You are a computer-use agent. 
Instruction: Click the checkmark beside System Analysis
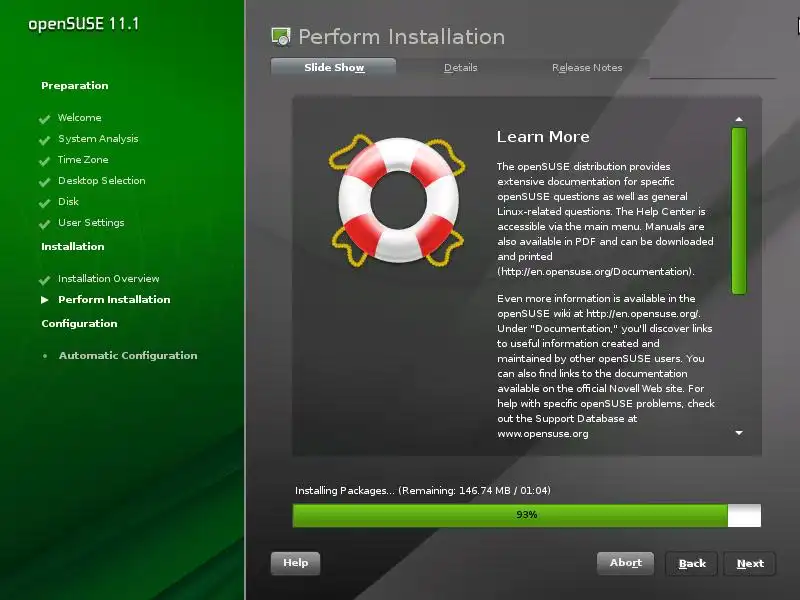(45, 139)
